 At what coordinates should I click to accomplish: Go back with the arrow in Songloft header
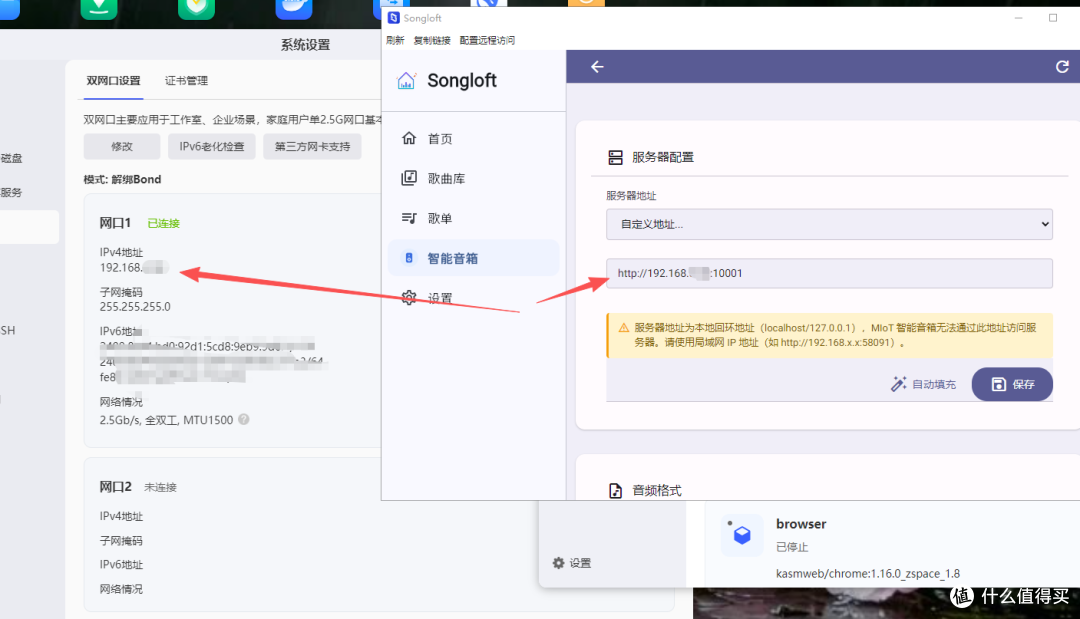click(x=597, y=67)
